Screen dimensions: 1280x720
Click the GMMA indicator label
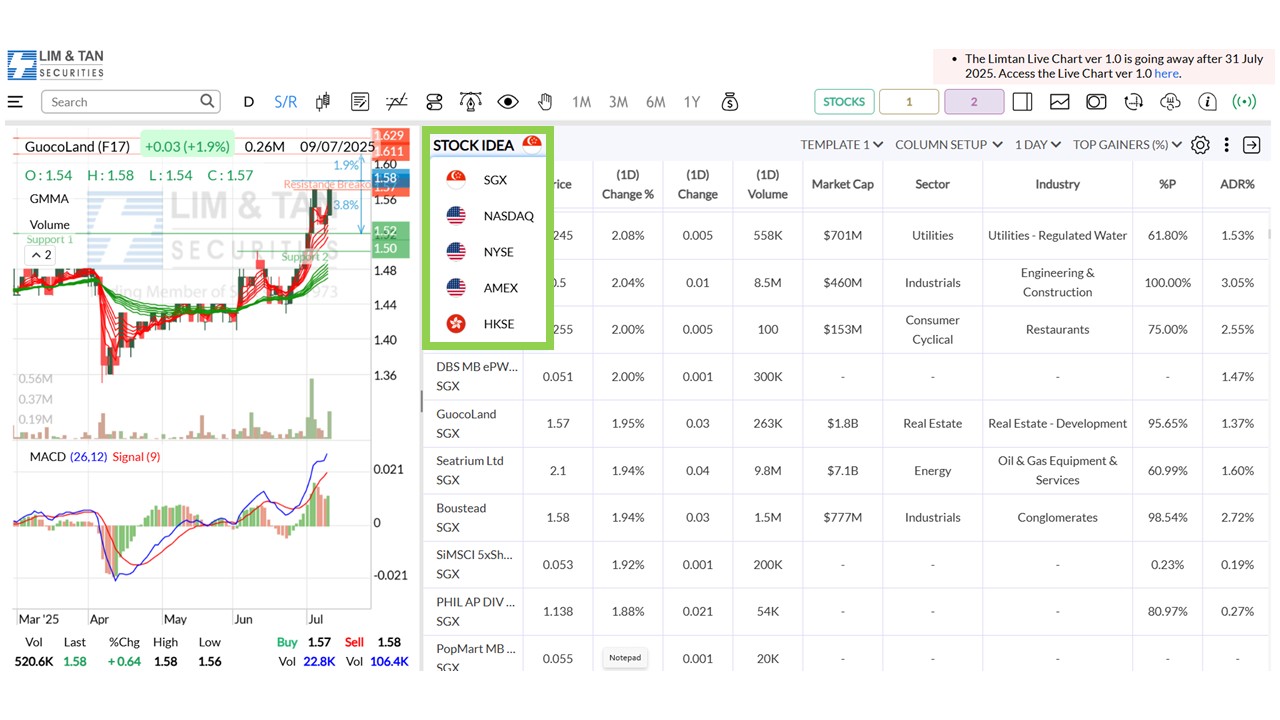point(49,198)
